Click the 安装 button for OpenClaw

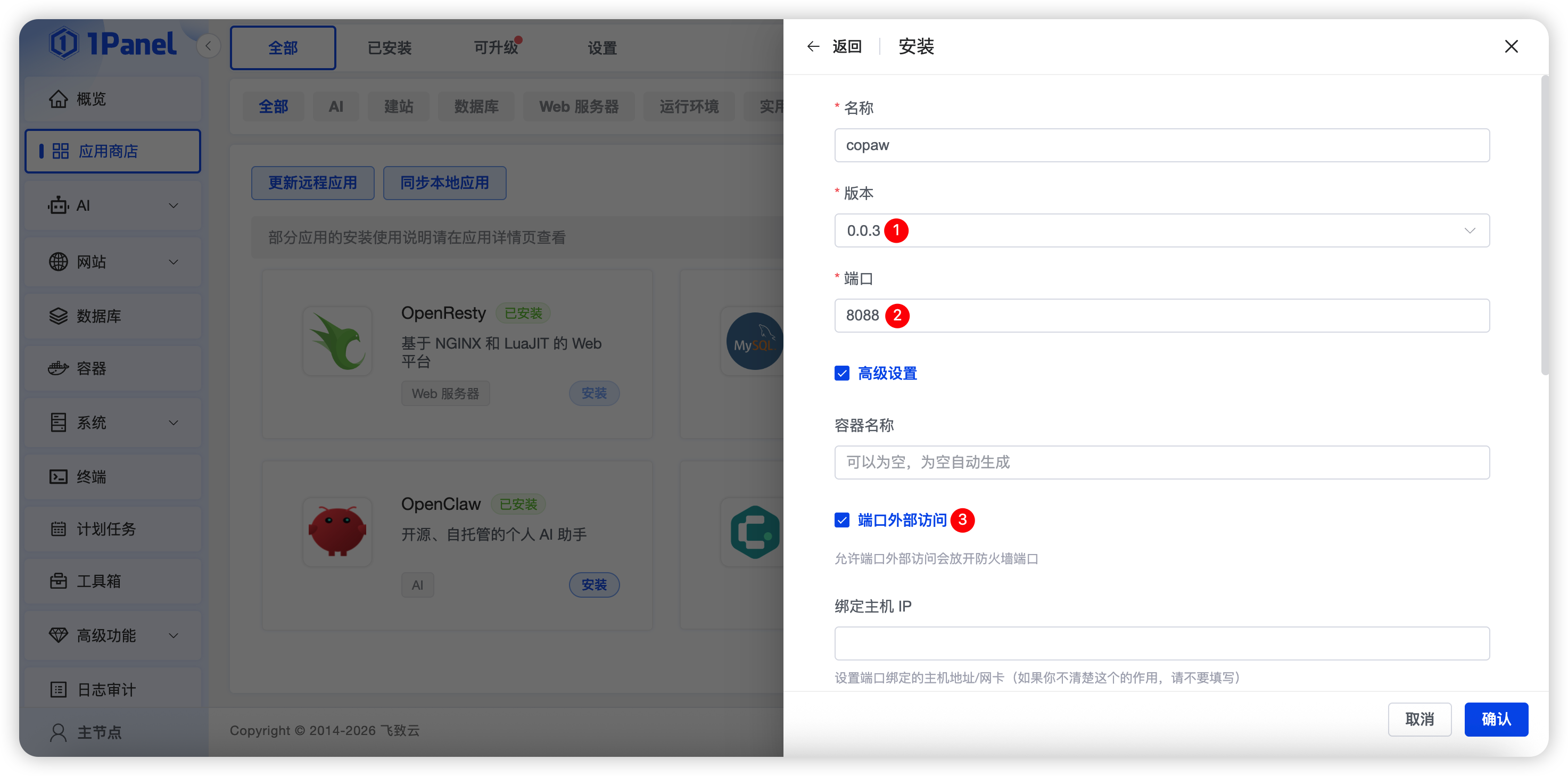[x=593, y=584]
